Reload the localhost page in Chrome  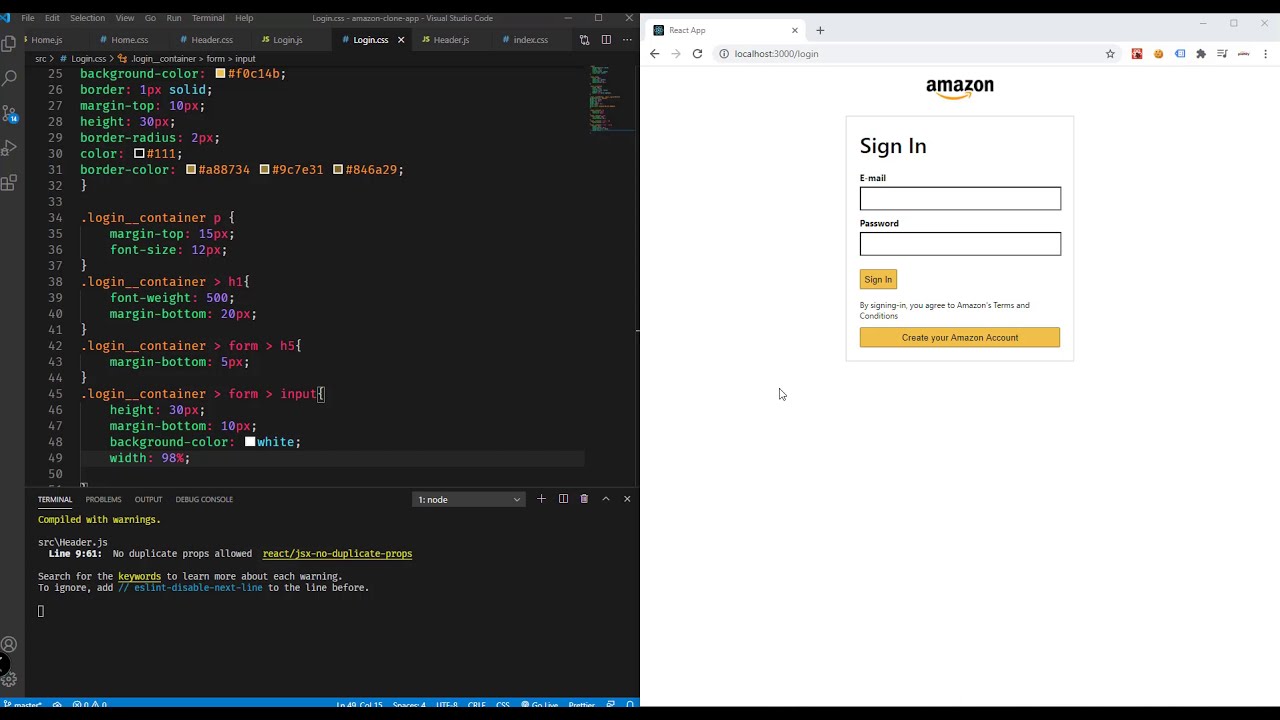pyautogui.click(x=697, y=54)
